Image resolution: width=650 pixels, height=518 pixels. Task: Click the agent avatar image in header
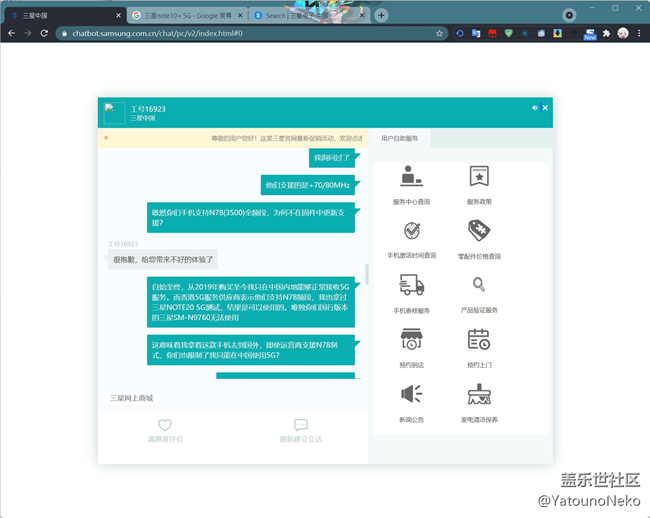point(114,113)
